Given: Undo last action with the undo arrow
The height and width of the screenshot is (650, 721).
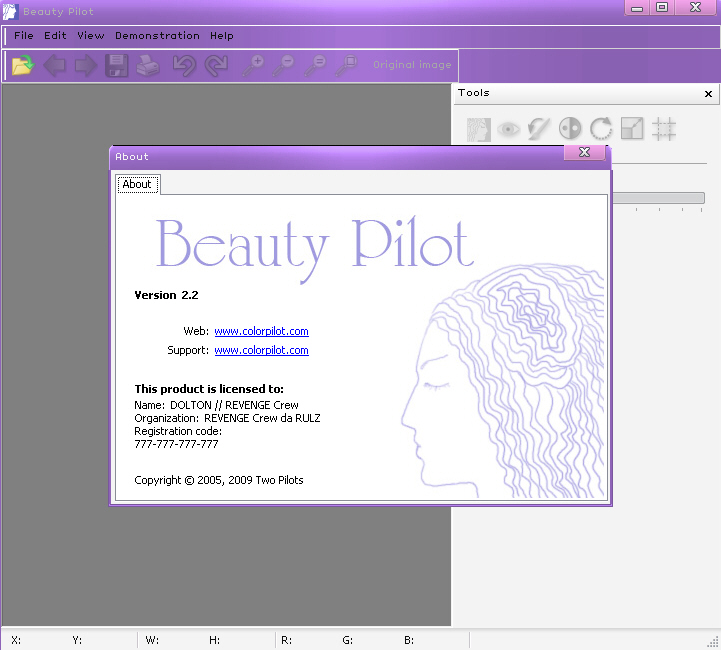Looking at the screenshot, I should coord(184,65).
